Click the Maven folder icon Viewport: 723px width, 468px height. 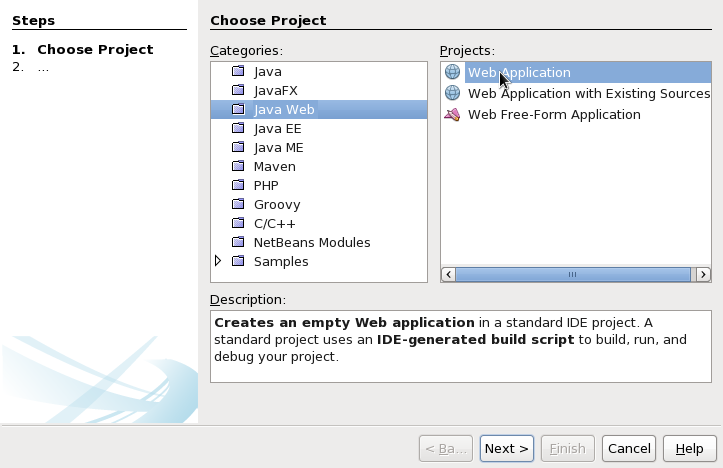pyautogui.click(x=238, y=166)
